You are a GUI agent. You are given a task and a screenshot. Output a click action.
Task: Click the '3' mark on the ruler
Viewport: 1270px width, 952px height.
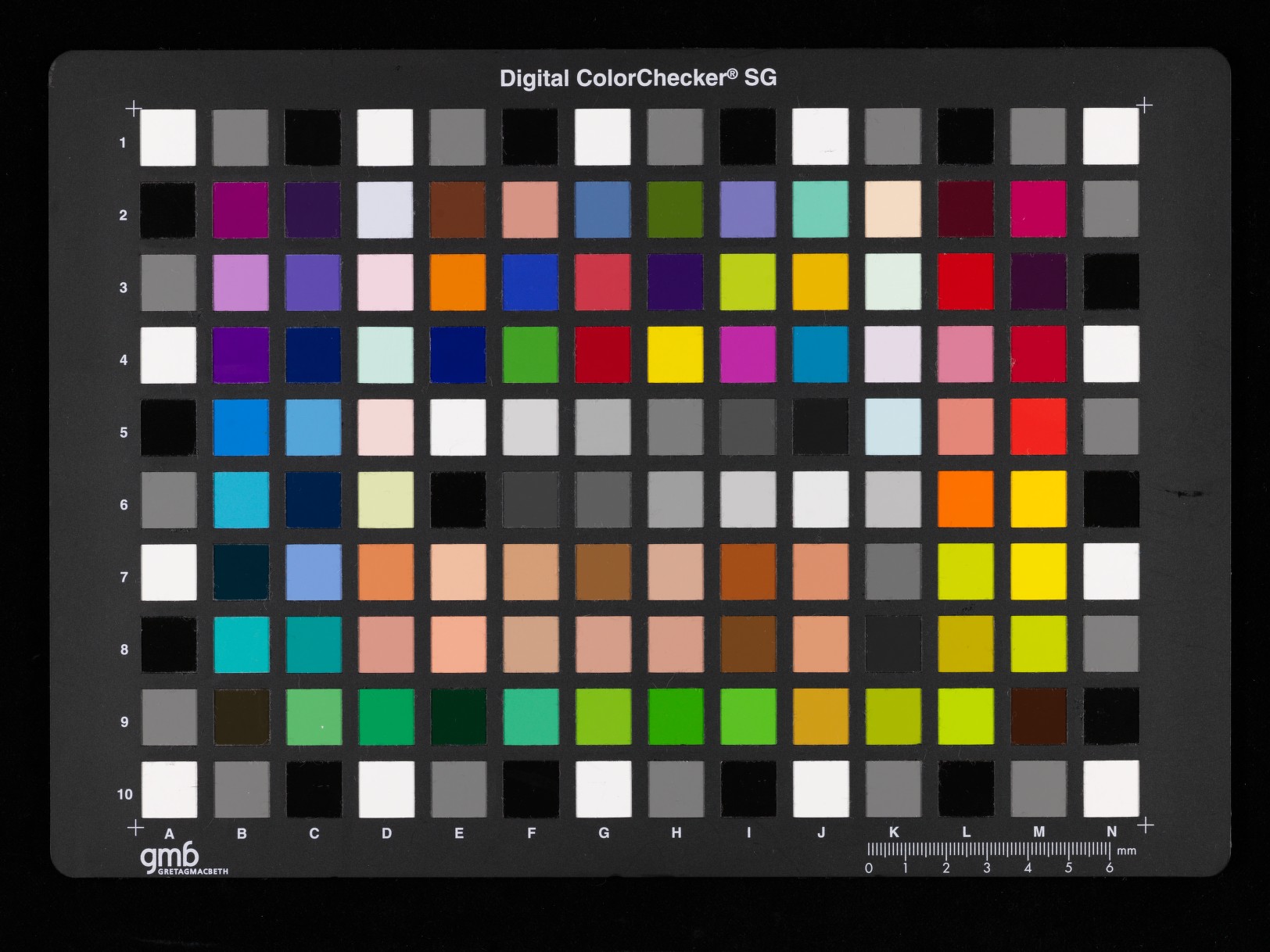coord(987,868)
